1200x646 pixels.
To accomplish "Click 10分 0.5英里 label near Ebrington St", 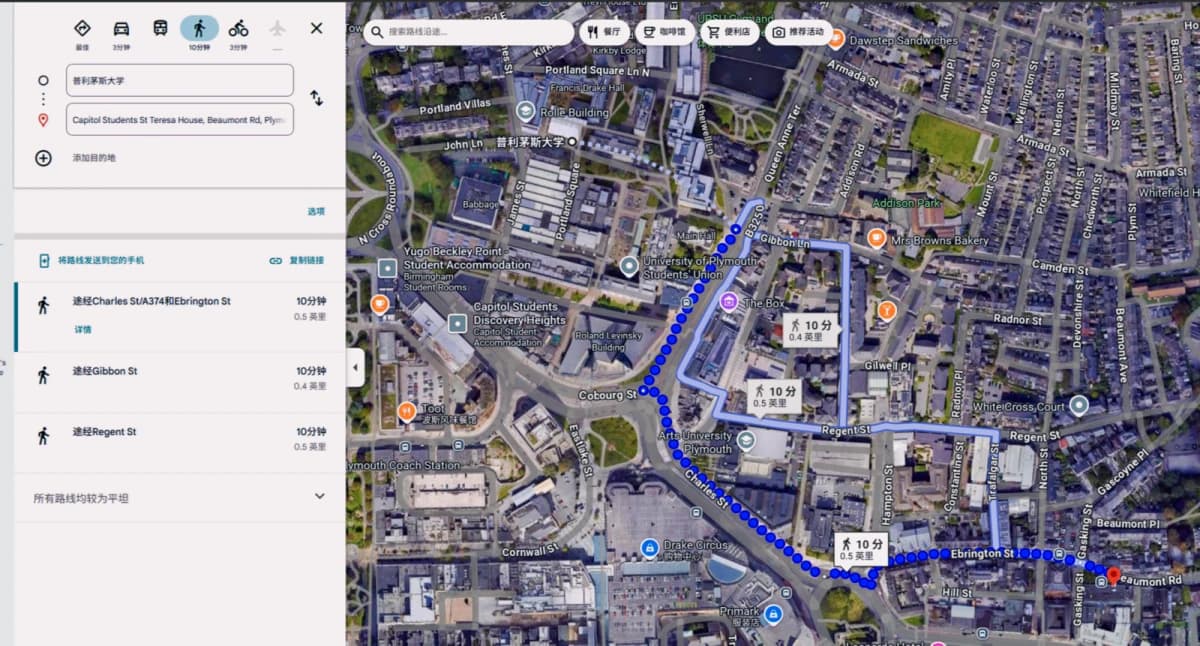I will [862, 549].
